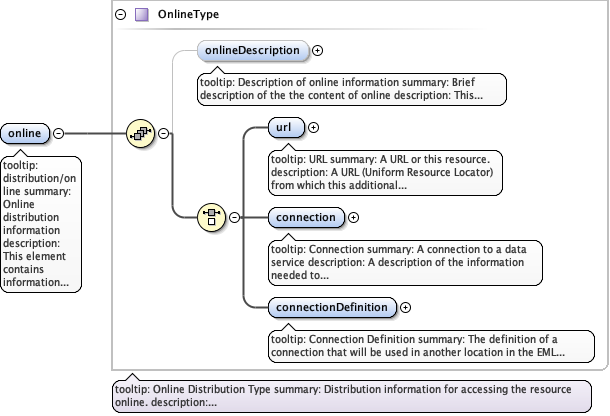Expand the onlineDescription element
The width and height of the screenshot is (610, 416).
[x=317, y=49]
